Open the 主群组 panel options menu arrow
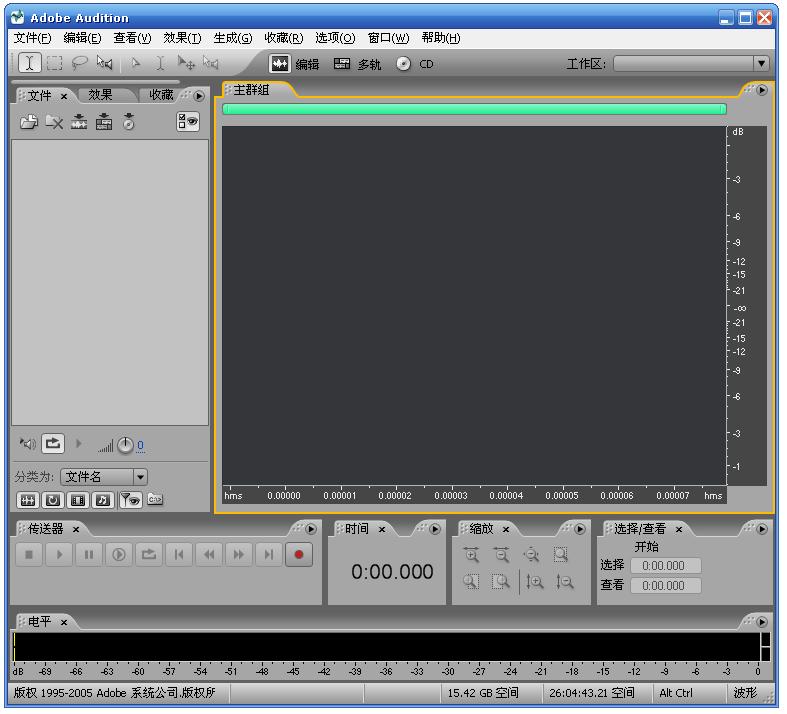The height and width of the screenshot is (714, 787). [762, 90]
